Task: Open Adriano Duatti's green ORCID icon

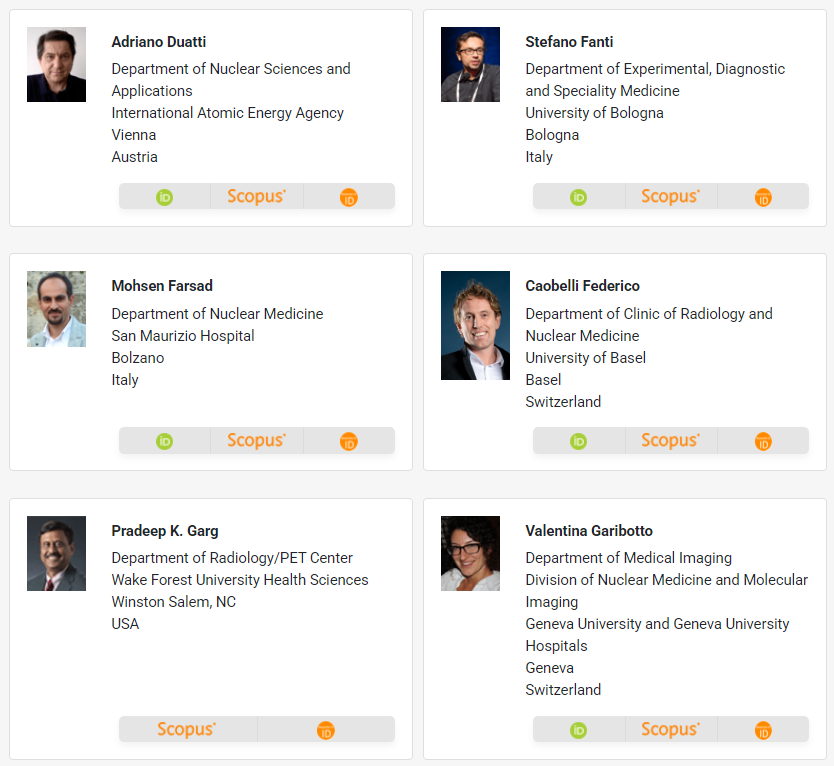Action: click(164, 197)
